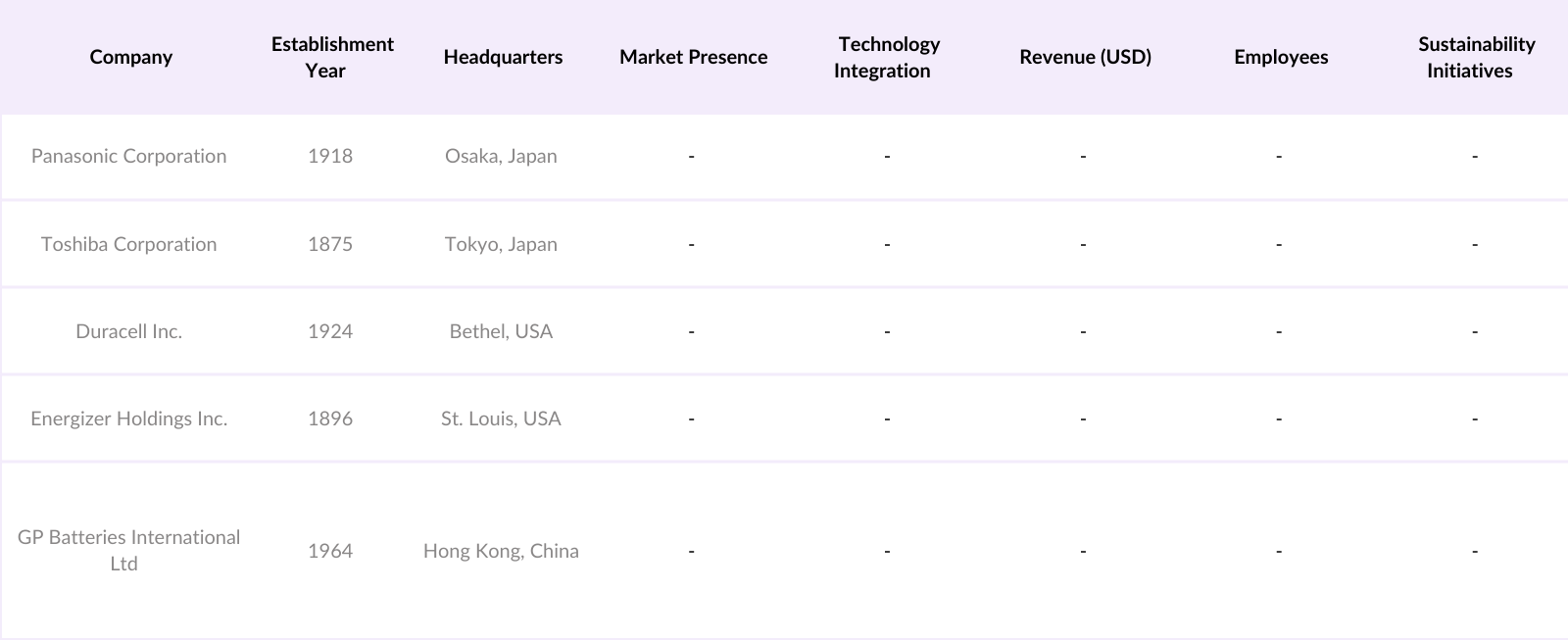
Task: Click Duracell's Technology Integration dash cell
Action: [x=887, y=331]
